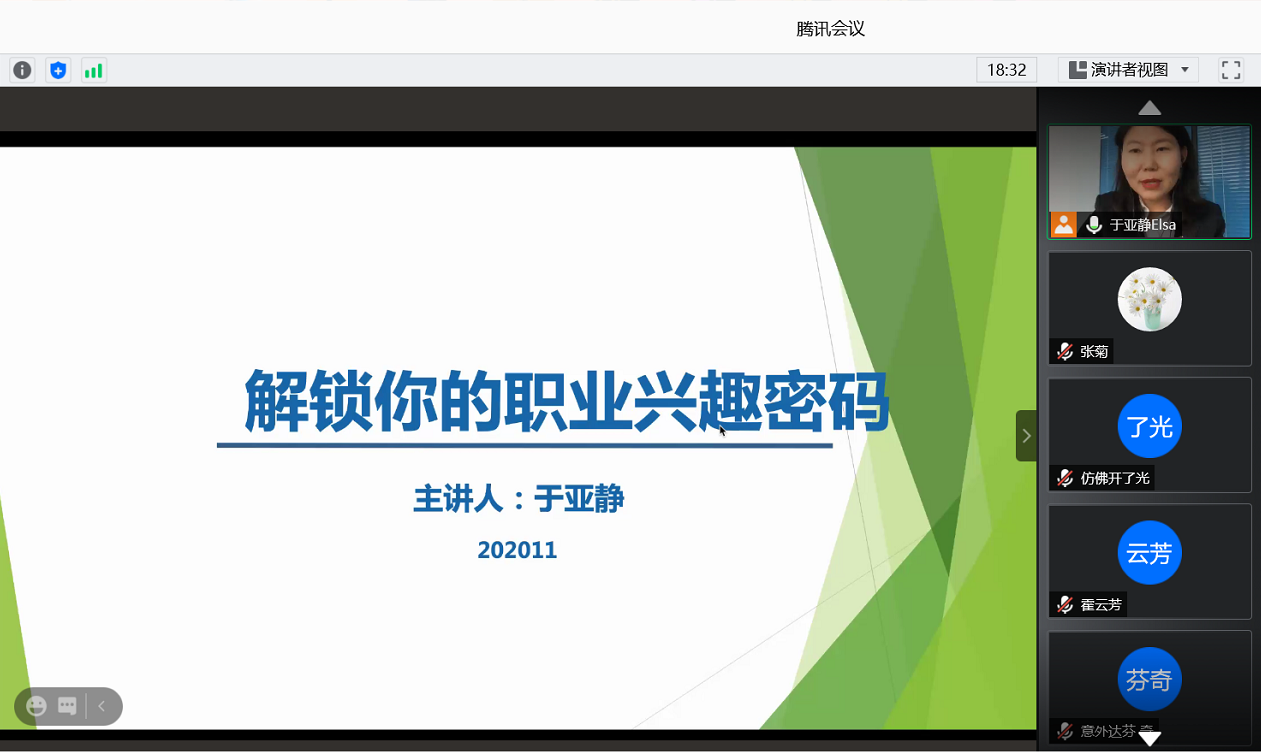Collapse the reaction bar with the left arrow

[x=101, y=707]
